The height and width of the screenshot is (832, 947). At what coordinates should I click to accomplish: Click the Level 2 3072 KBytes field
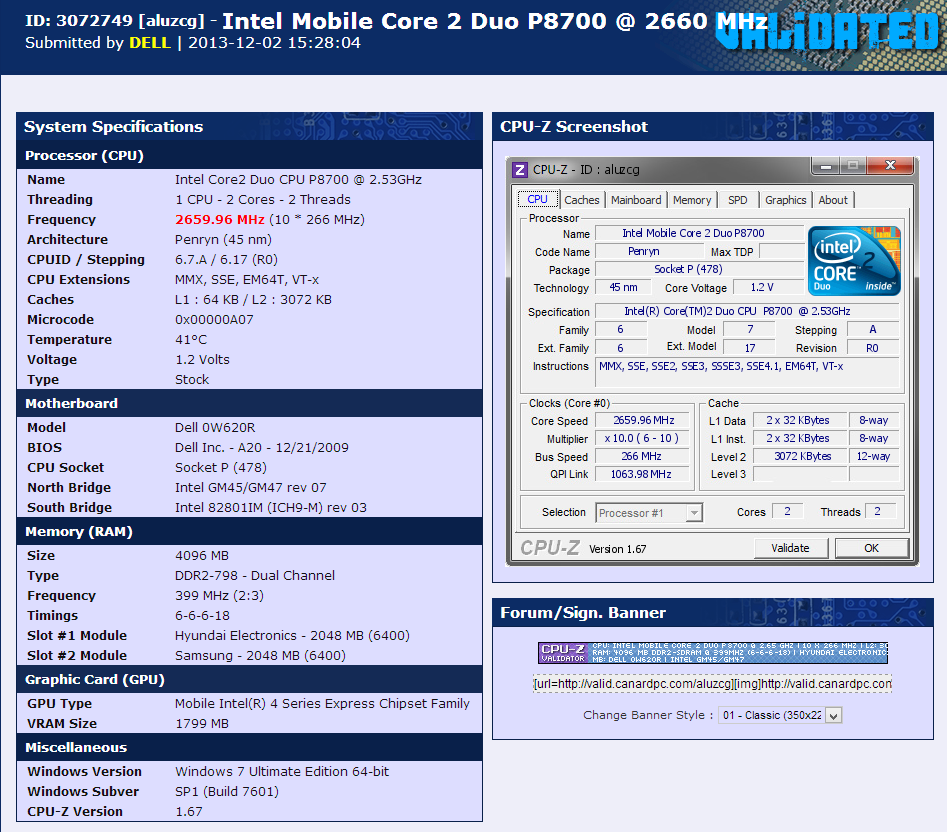click(x=802, y=456)
